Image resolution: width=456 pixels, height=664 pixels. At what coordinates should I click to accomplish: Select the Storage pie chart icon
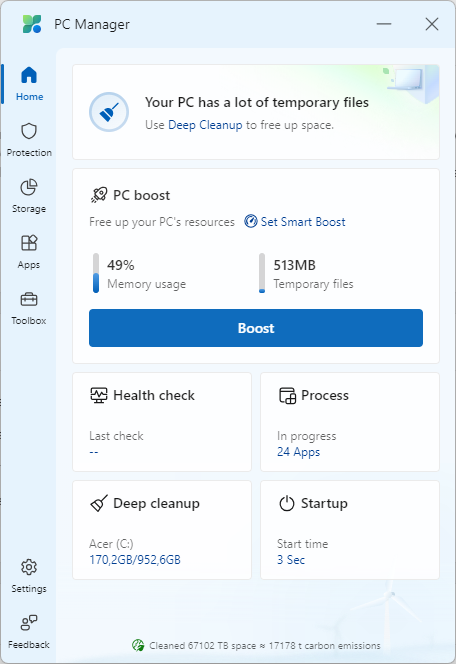click(29, 187)
